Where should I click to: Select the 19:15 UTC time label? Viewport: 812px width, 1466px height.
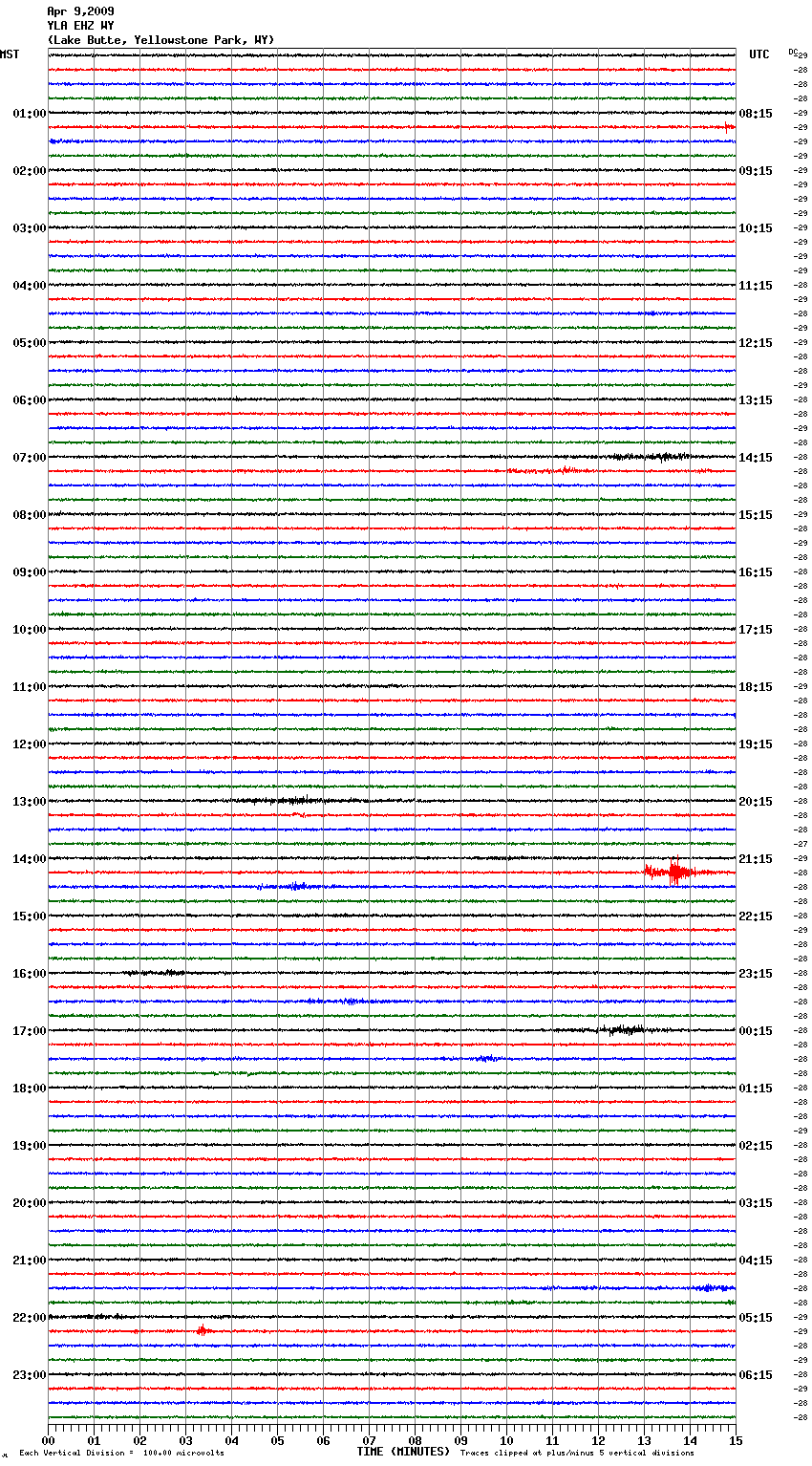tap(756, 744)
